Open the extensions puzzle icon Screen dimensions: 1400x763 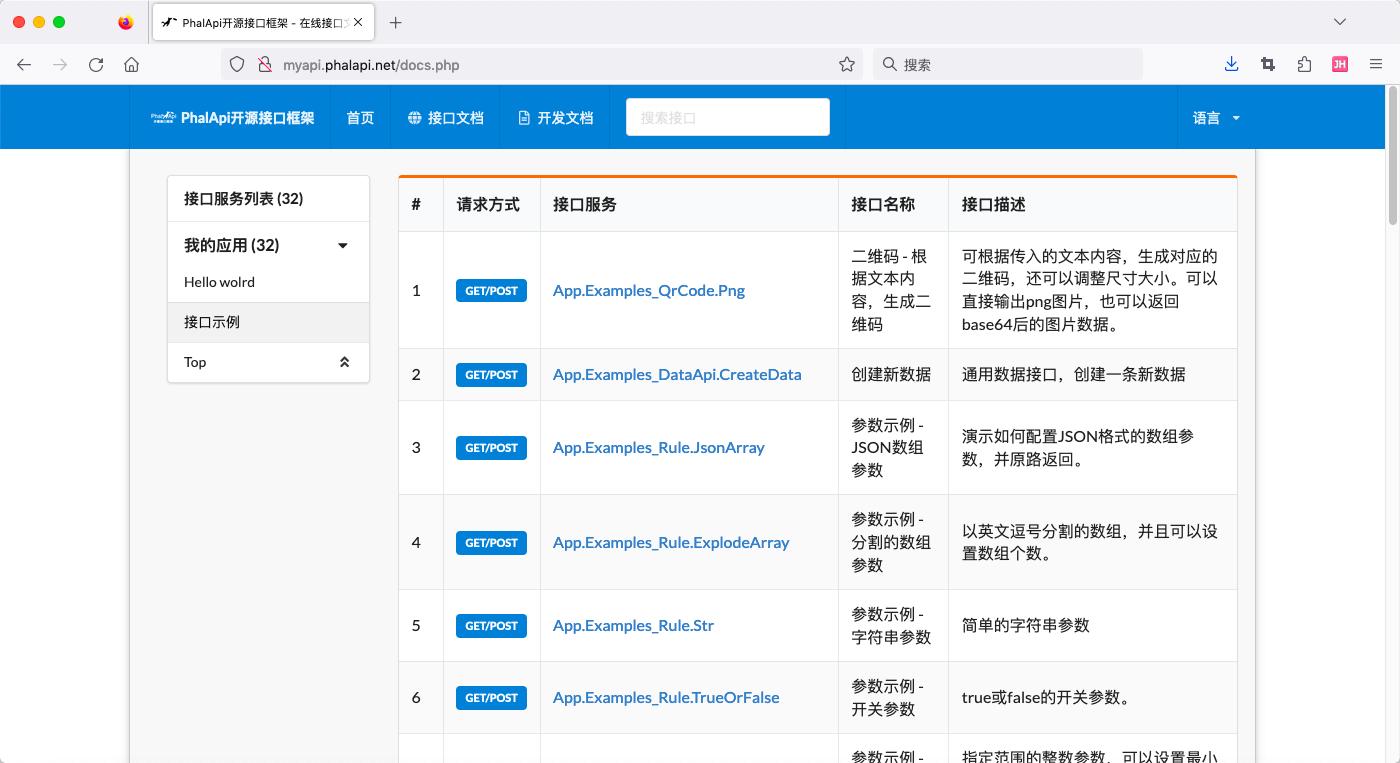(x=1304, y=64)
